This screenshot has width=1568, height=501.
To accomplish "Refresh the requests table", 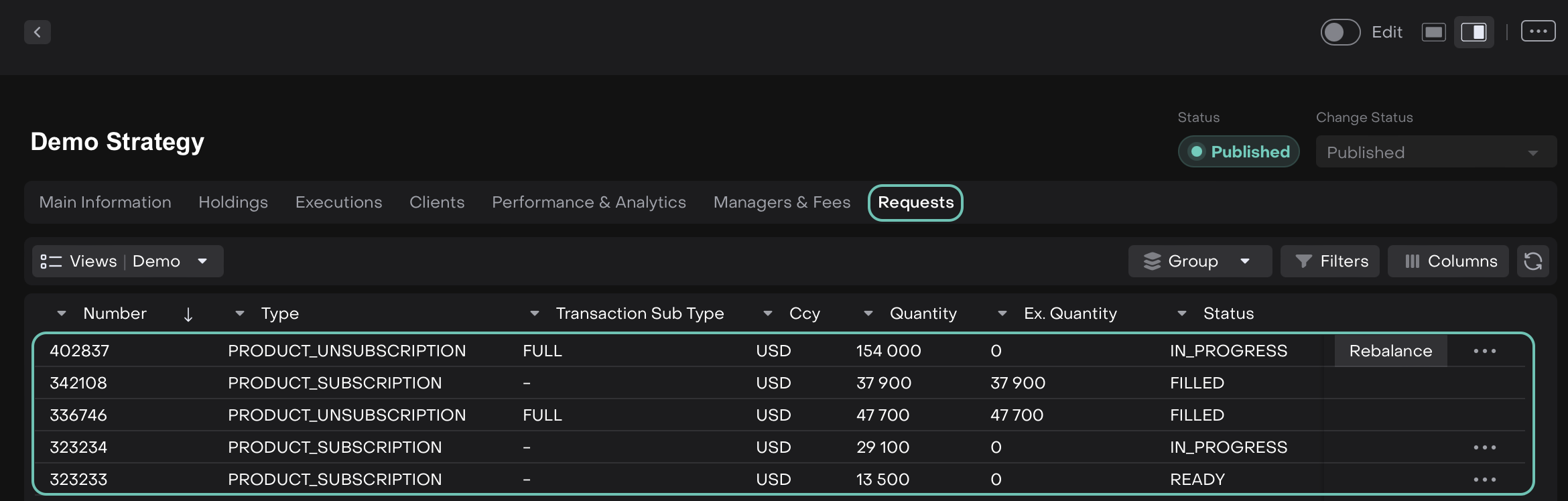I will 1533,261.
